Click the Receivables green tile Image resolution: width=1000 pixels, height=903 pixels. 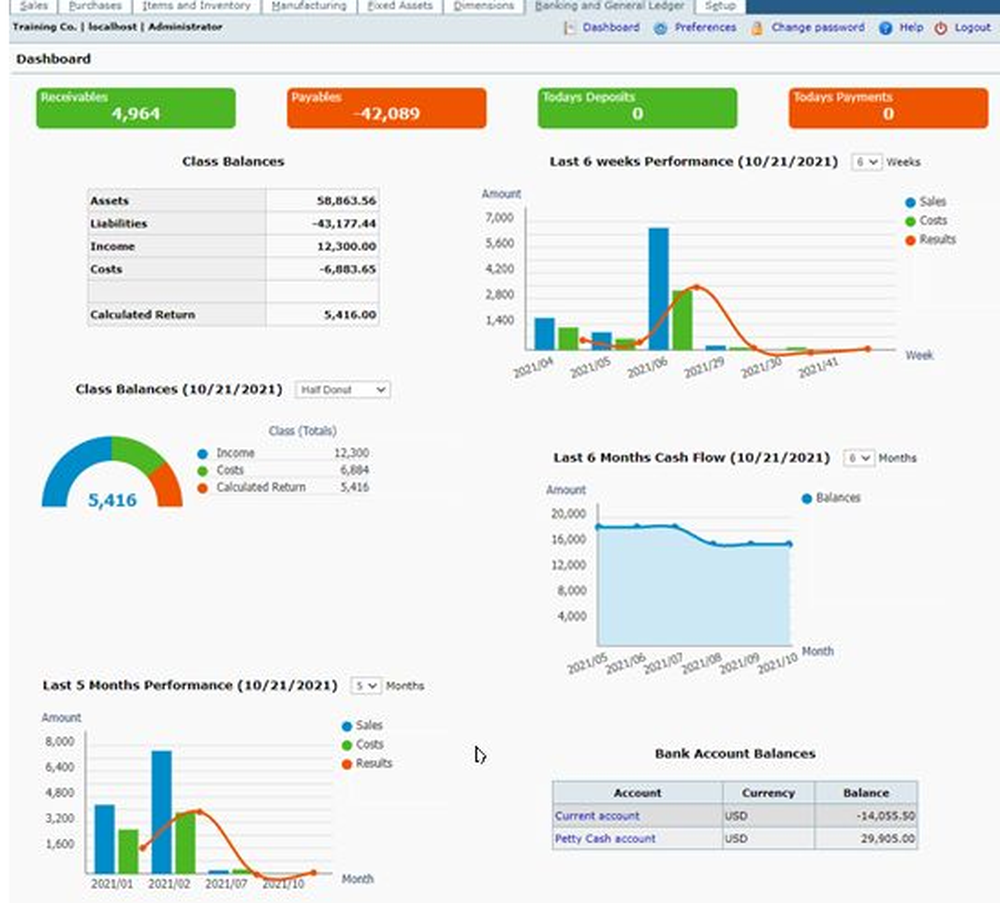[136, 108]
